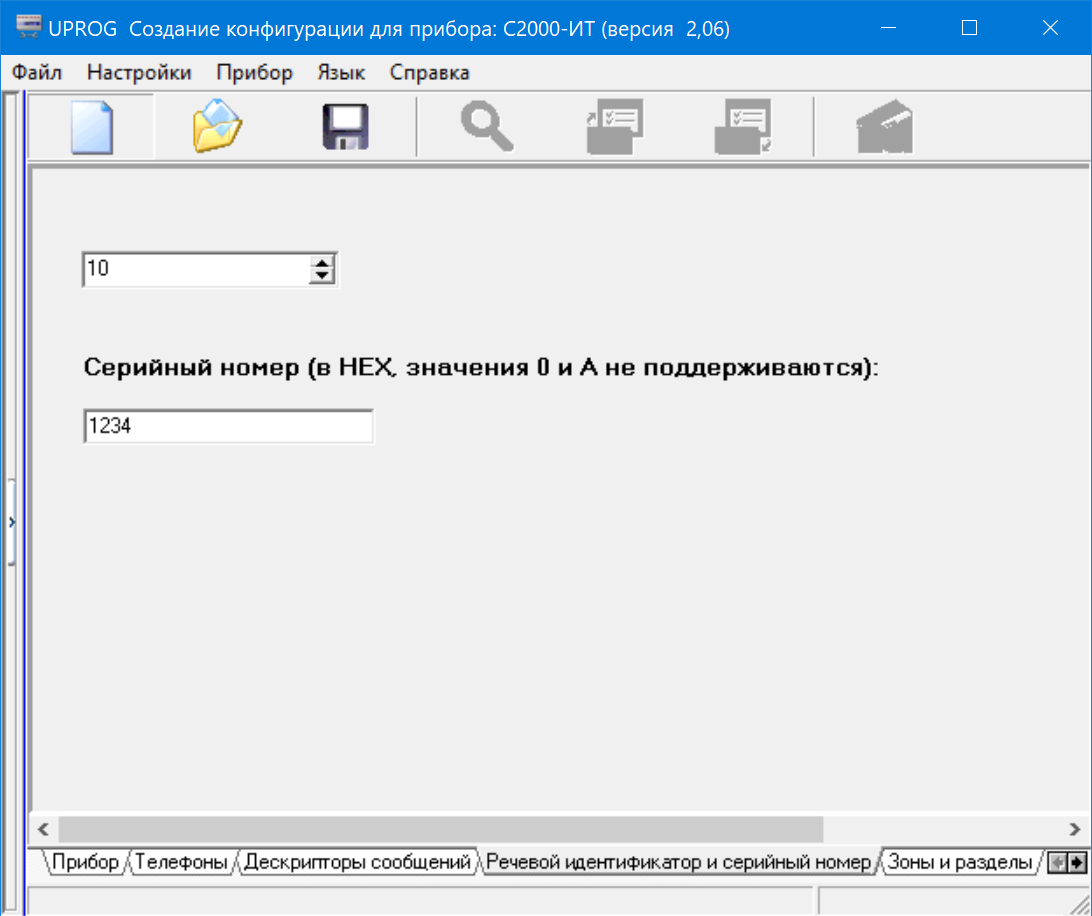Image resolution: width=1092 pixels, height=916 pixels.
Task: Switch to the Телефоны tab
Action: [181, 862]
